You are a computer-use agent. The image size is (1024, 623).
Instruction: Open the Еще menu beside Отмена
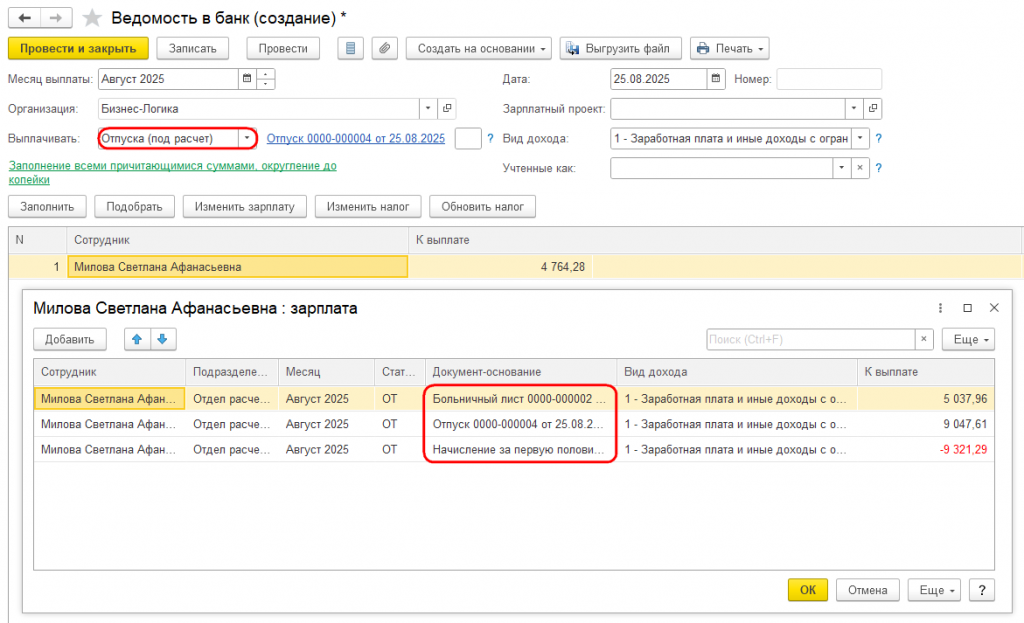click(x=935, y=590)
